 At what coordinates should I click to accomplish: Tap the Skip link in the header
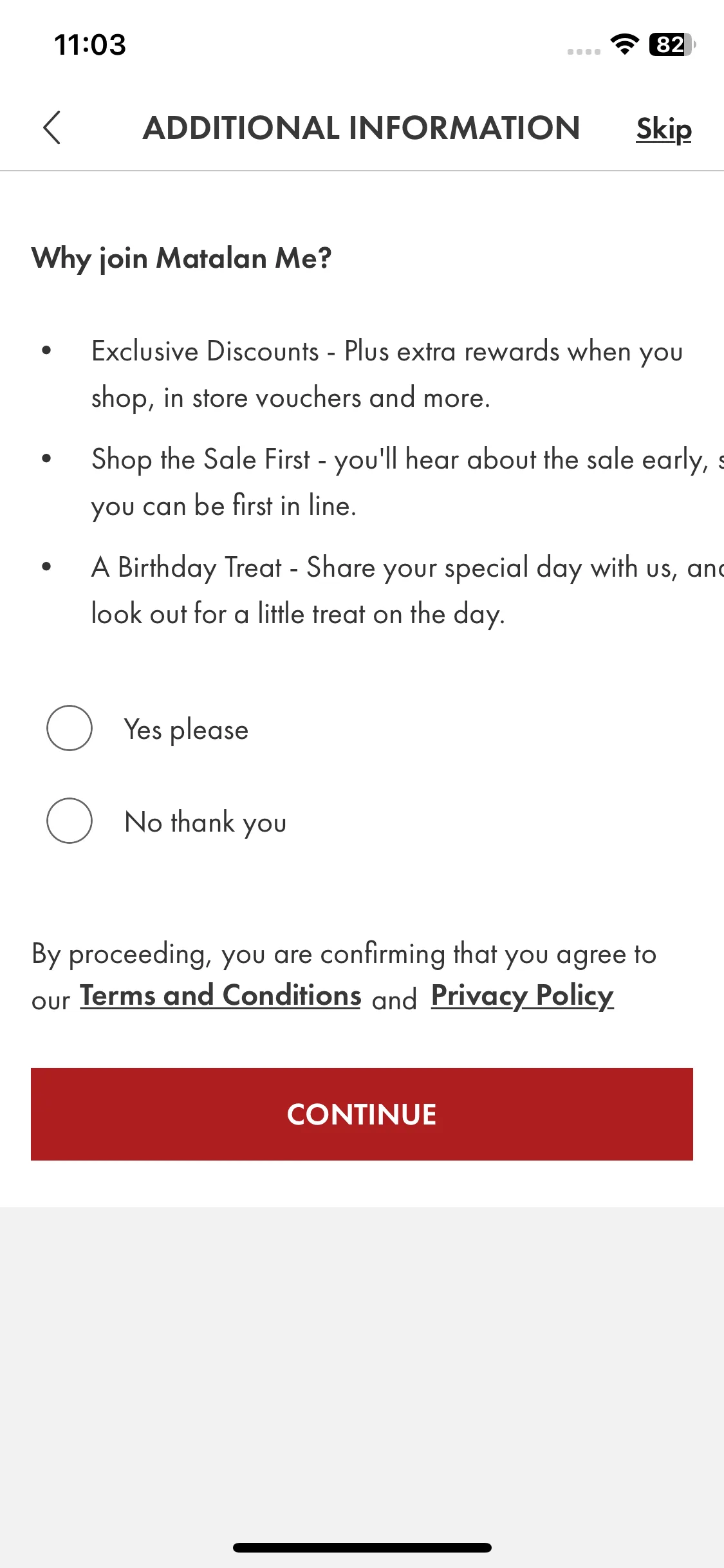pyautogui.click(x=664, y=129)
